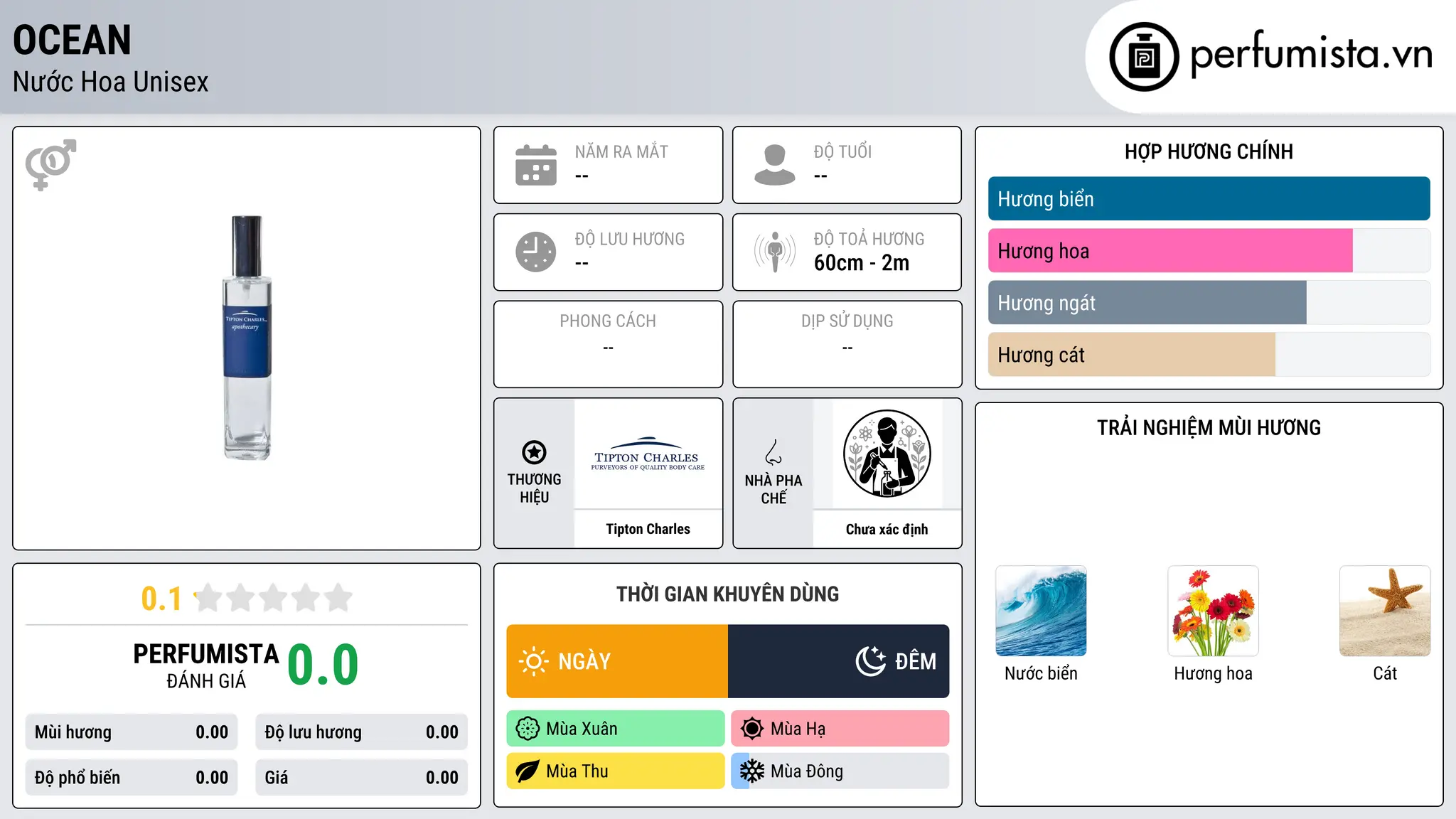Click the OCEAN perfume title
Screen dimensions: 1456x819
point(72,40)
